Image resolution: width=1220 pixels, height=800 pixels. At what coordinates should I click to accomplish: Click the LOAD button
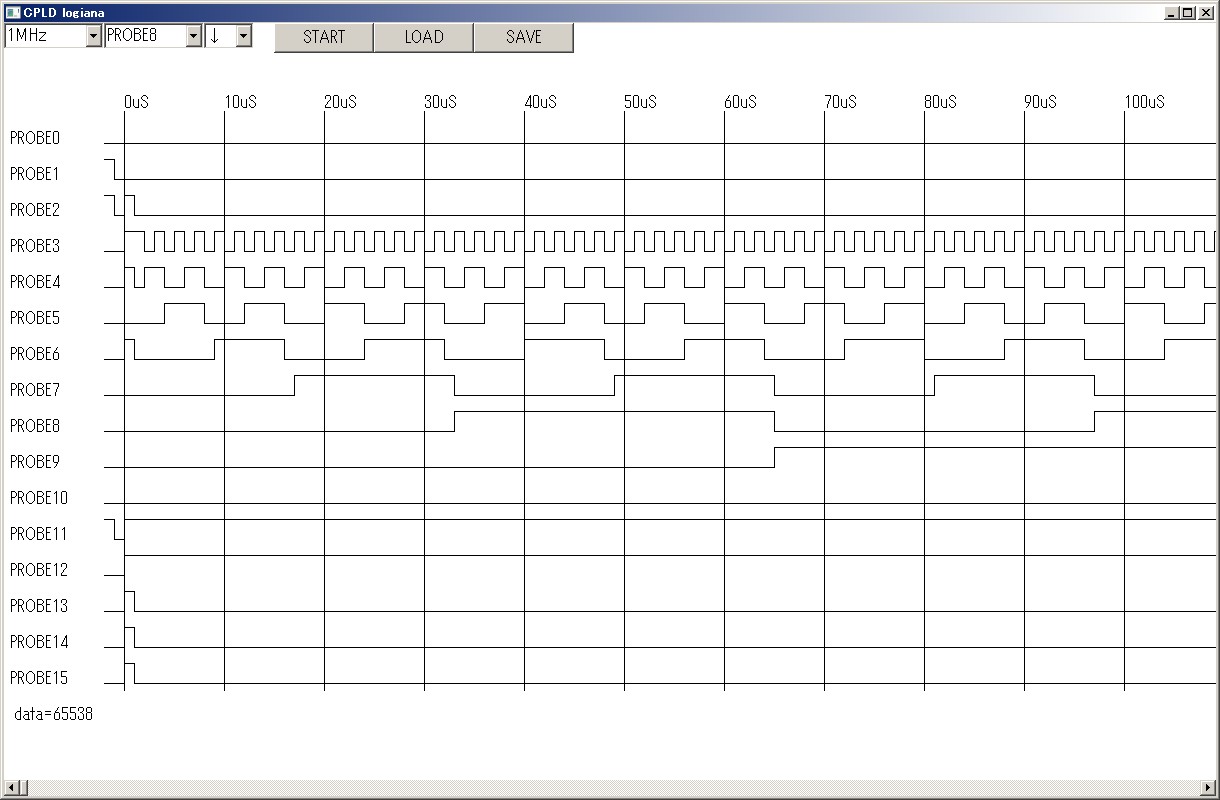coord(424,37)
